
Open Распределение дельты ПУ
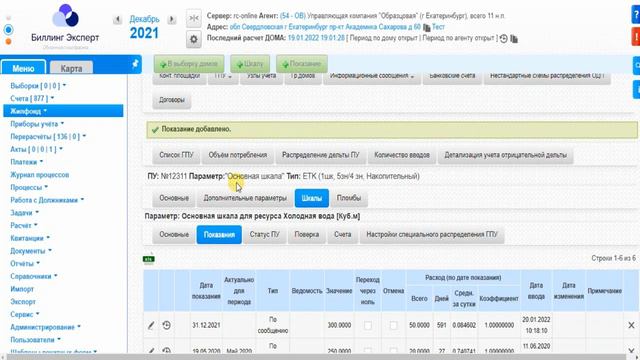pos(321,155)
